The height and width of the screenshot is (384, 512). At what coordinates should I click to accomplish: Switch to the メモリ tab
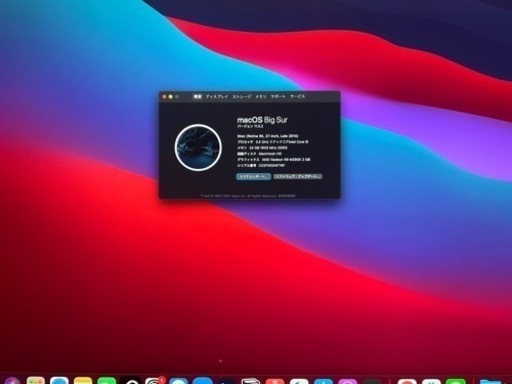(261, 97)
